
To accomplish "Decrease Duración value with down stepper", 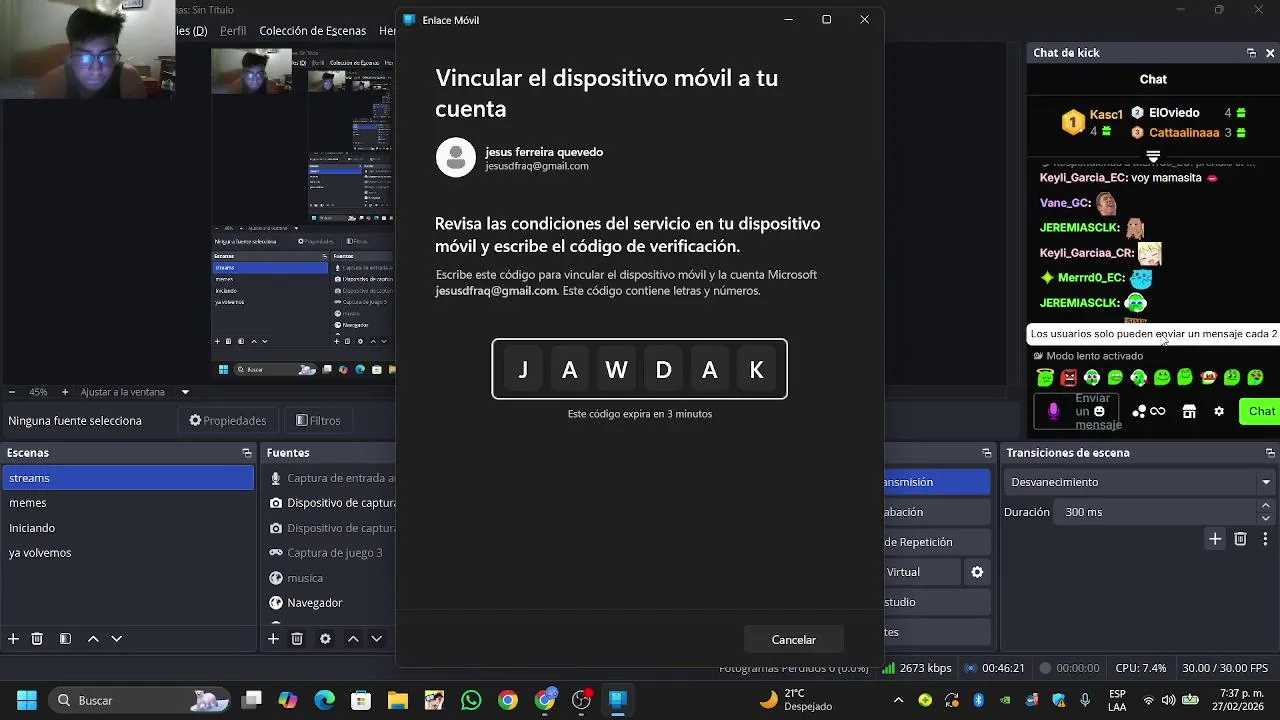I will tap(1266, 518).
